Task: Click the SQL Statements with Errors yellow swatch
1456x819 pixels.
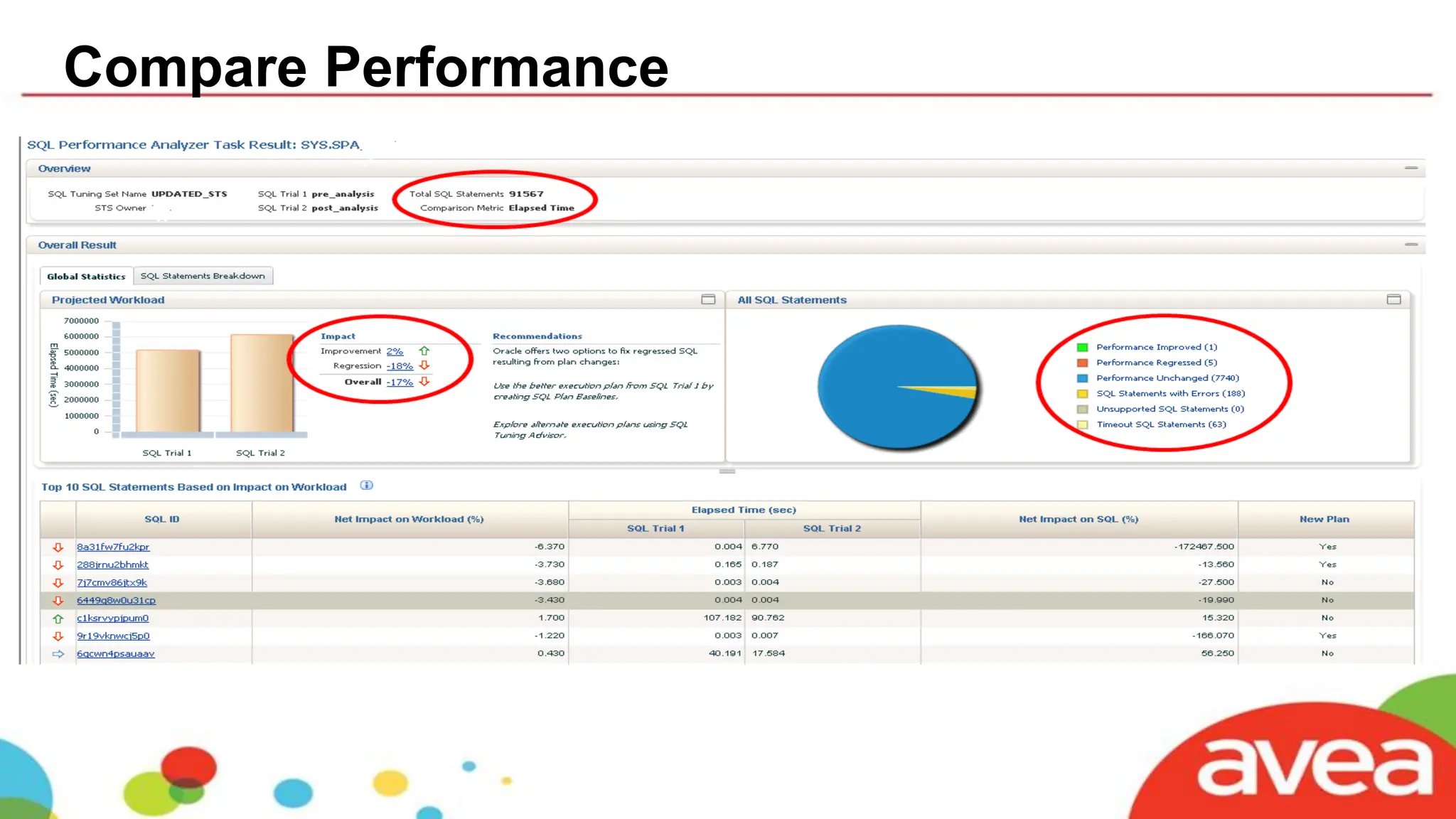Action: click(x=1082, y=394)
